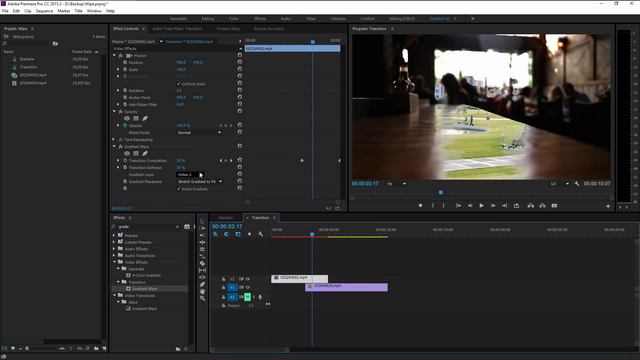This screenshot has width=640, height=360.
Task: Expand the Rotation parameter
Action: (118, 90)
